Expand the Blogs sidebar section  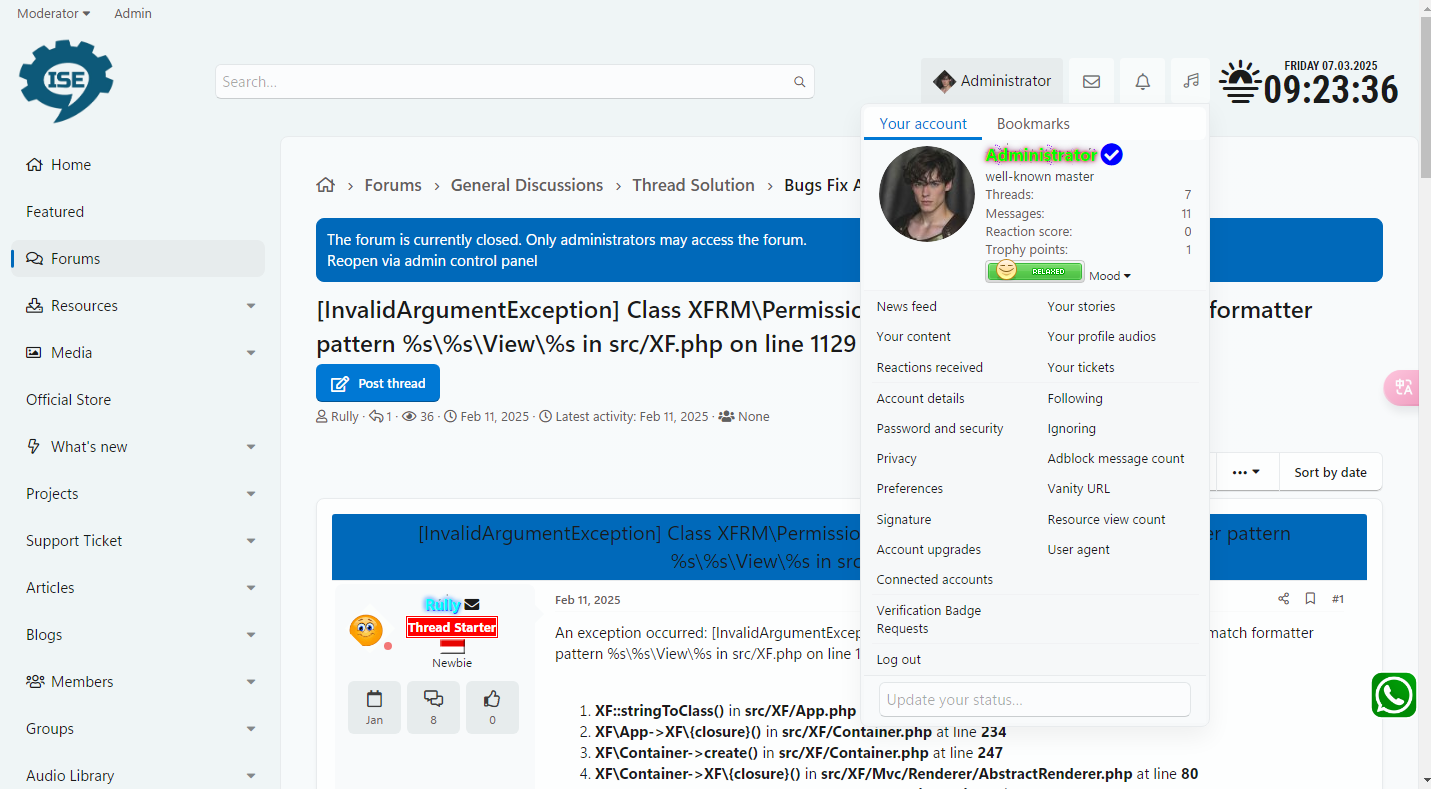251,635
